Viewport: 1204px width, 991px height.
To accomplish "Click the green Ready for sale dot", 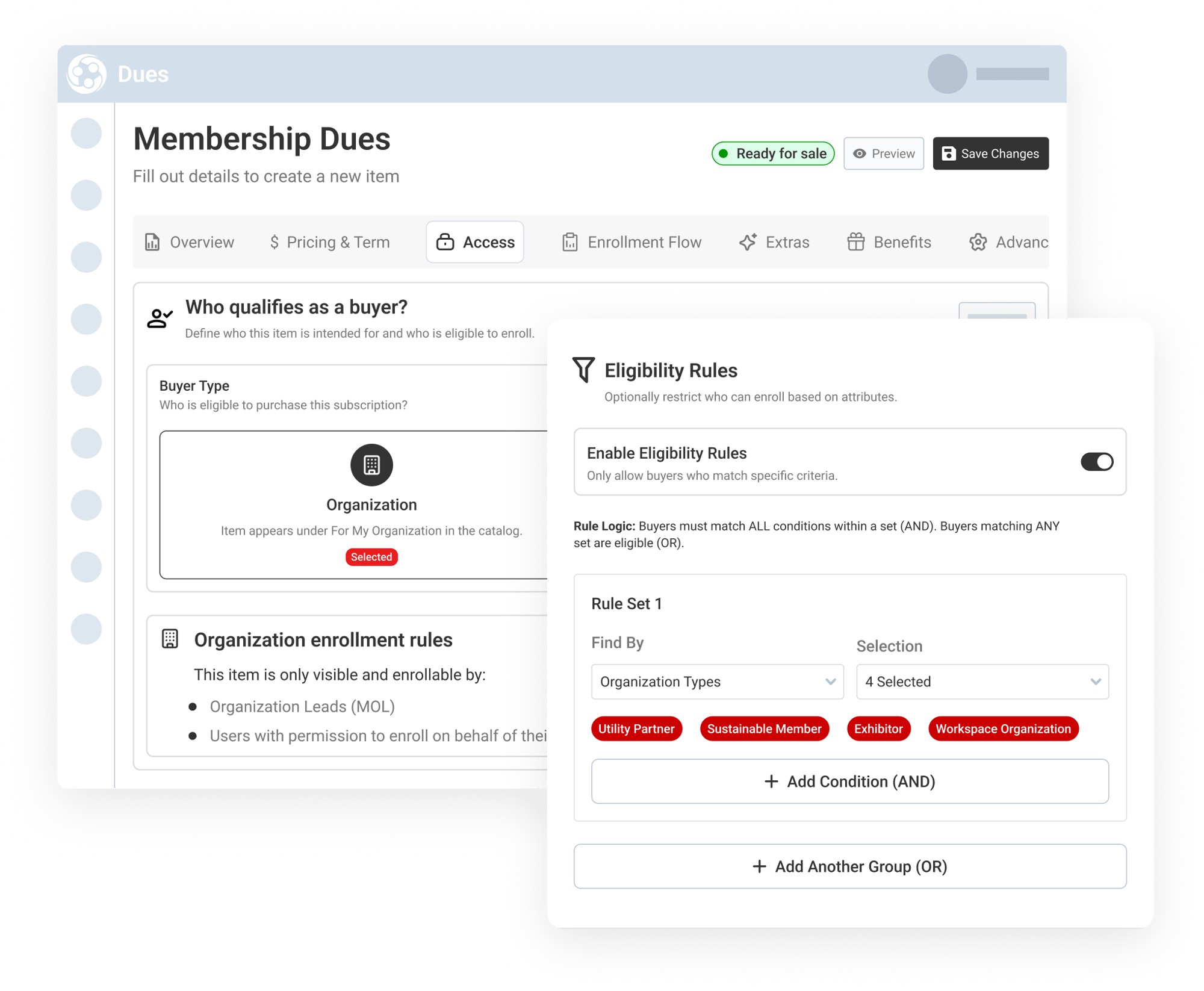I will (724, 154).
